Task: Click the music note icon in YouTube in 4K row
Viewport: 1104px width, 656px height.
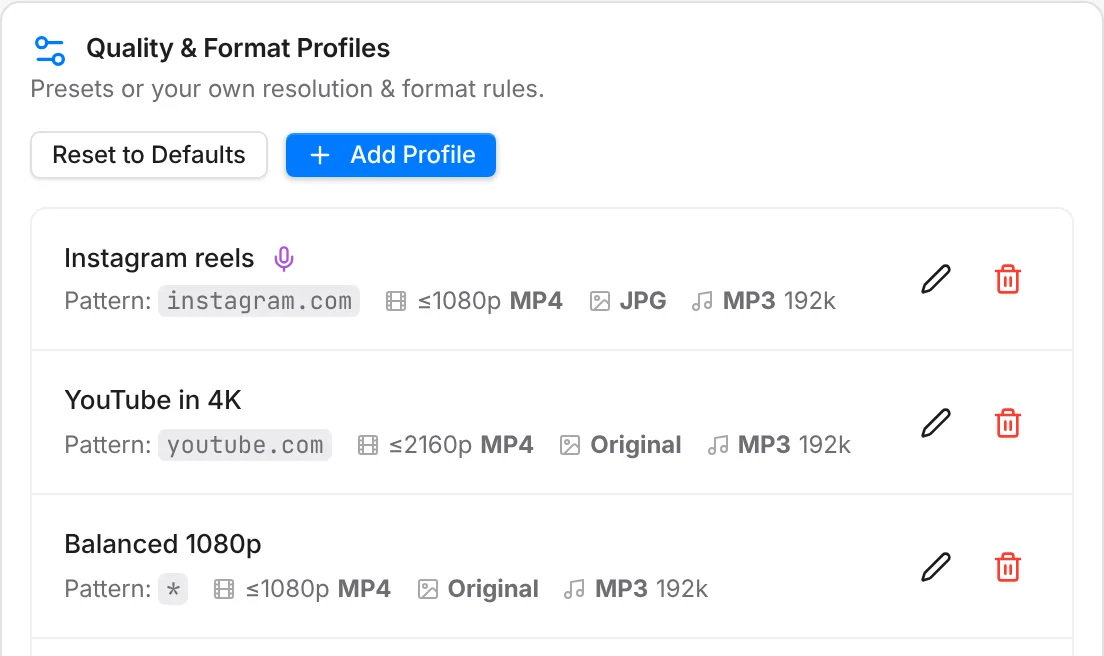Action: 717,445
